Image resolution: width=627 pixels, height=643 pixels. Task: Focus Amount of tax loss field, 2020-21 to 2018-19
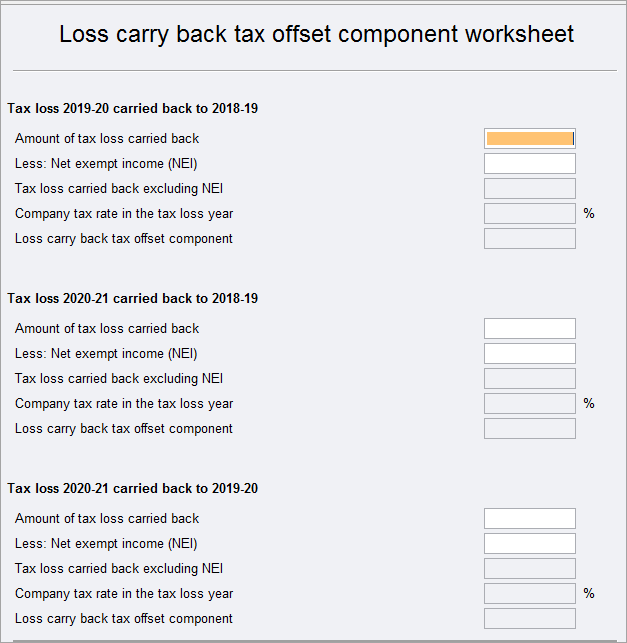point(529,329)
